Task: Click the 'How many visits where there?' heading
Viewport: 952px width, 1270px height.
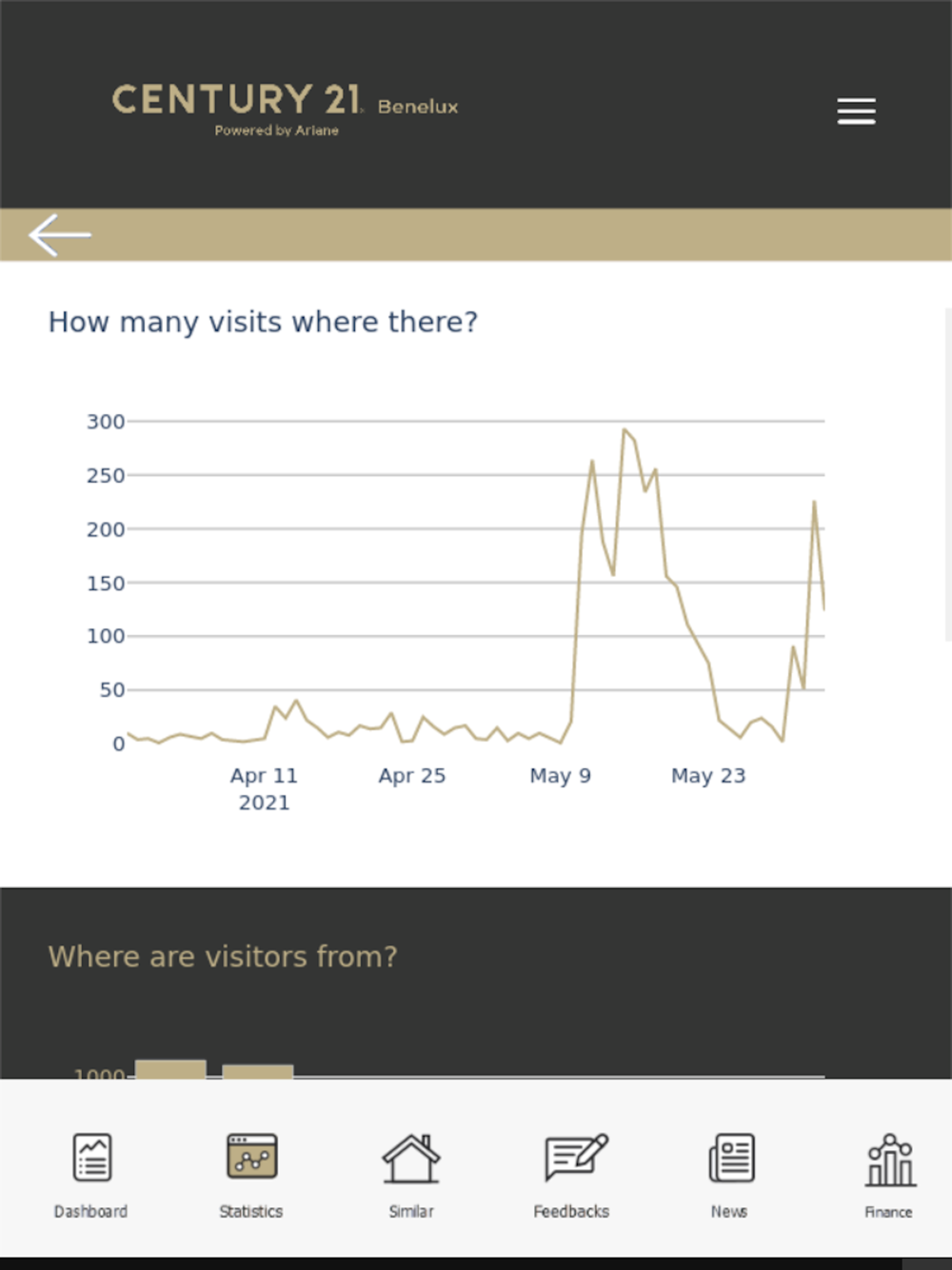Action: [263, 322]
